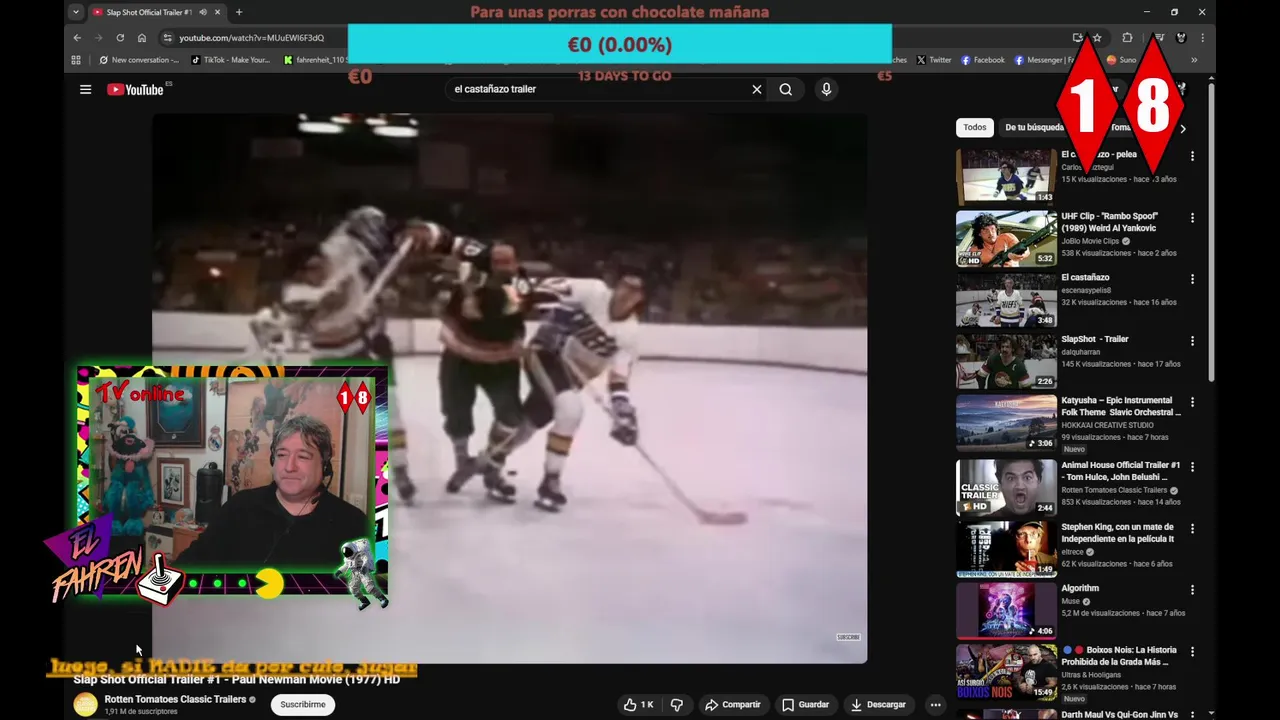Clear the YouTube search box with the X
Image resolution: width=1280 pixels, height=720 pixels.
click(x=757, y=89)
